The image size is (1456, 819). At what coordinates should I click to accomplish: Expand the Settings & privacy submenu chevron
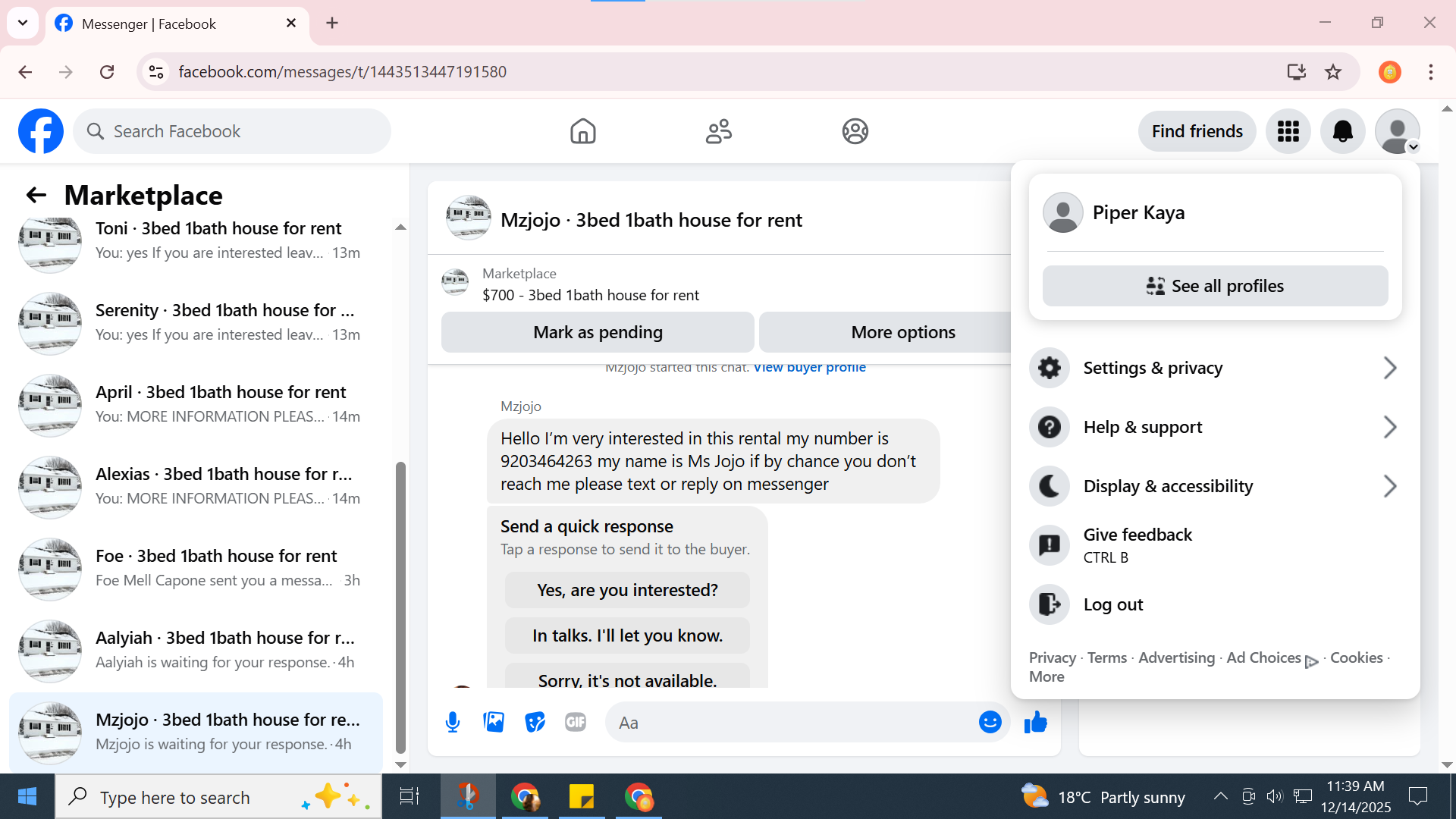click(x=1389, y=368)
